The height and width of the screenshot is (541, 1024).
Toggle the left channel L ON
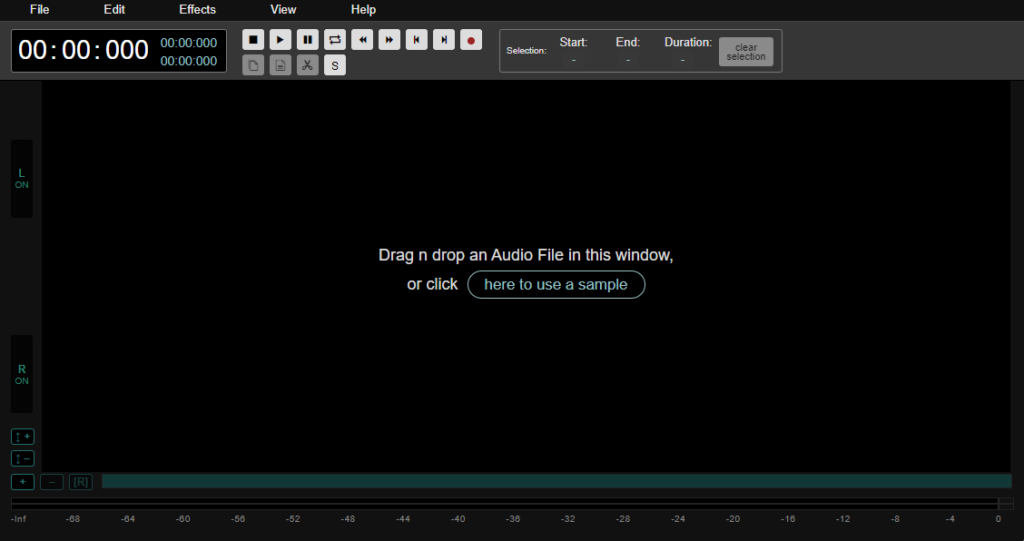click(22, 178)
